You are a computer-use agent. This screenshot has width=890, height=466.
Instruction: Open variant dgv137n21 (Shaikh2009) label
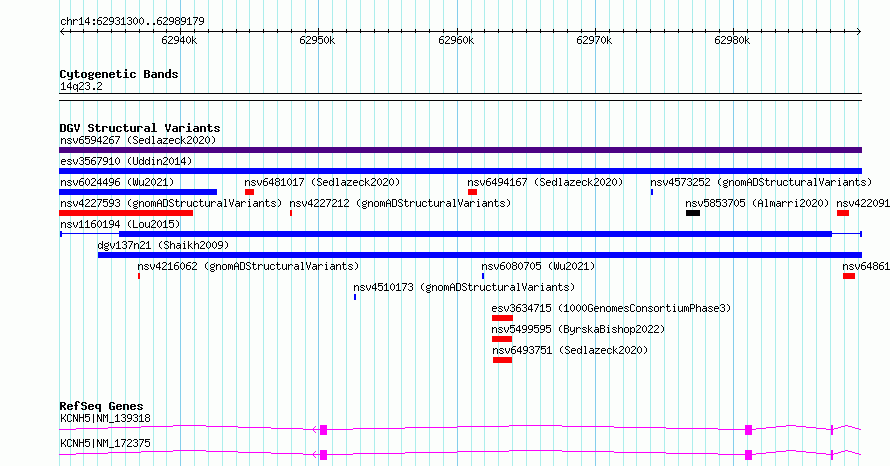pos(163,245)
